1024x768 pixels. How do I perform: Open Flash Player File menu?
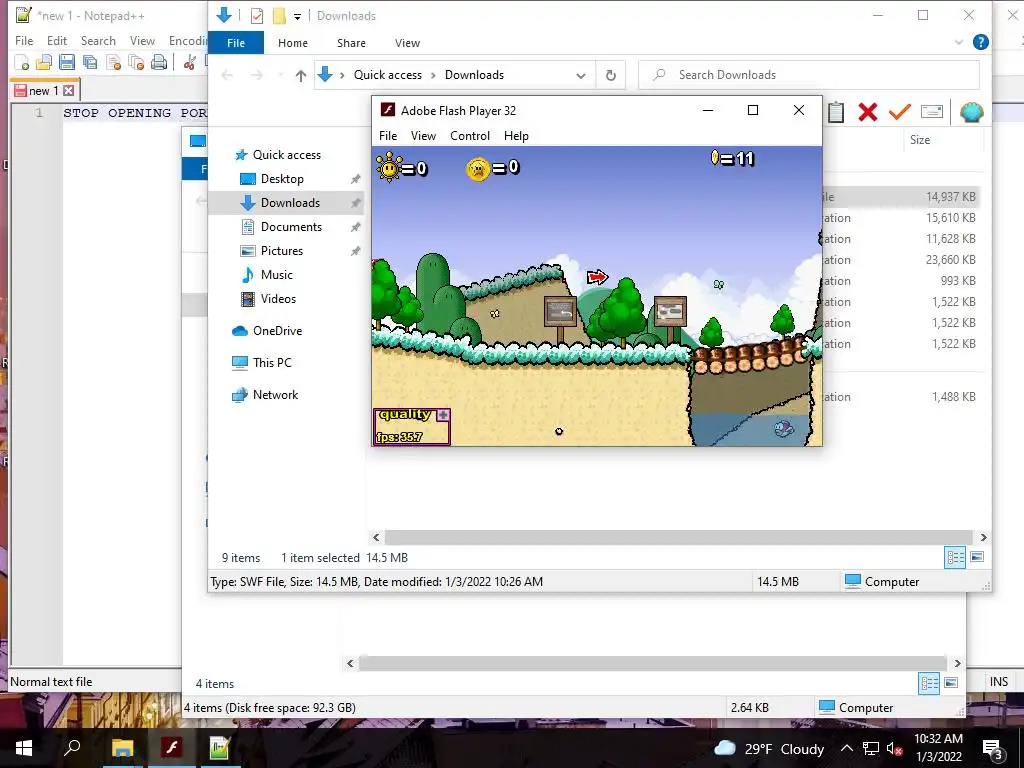click(388, 136)
